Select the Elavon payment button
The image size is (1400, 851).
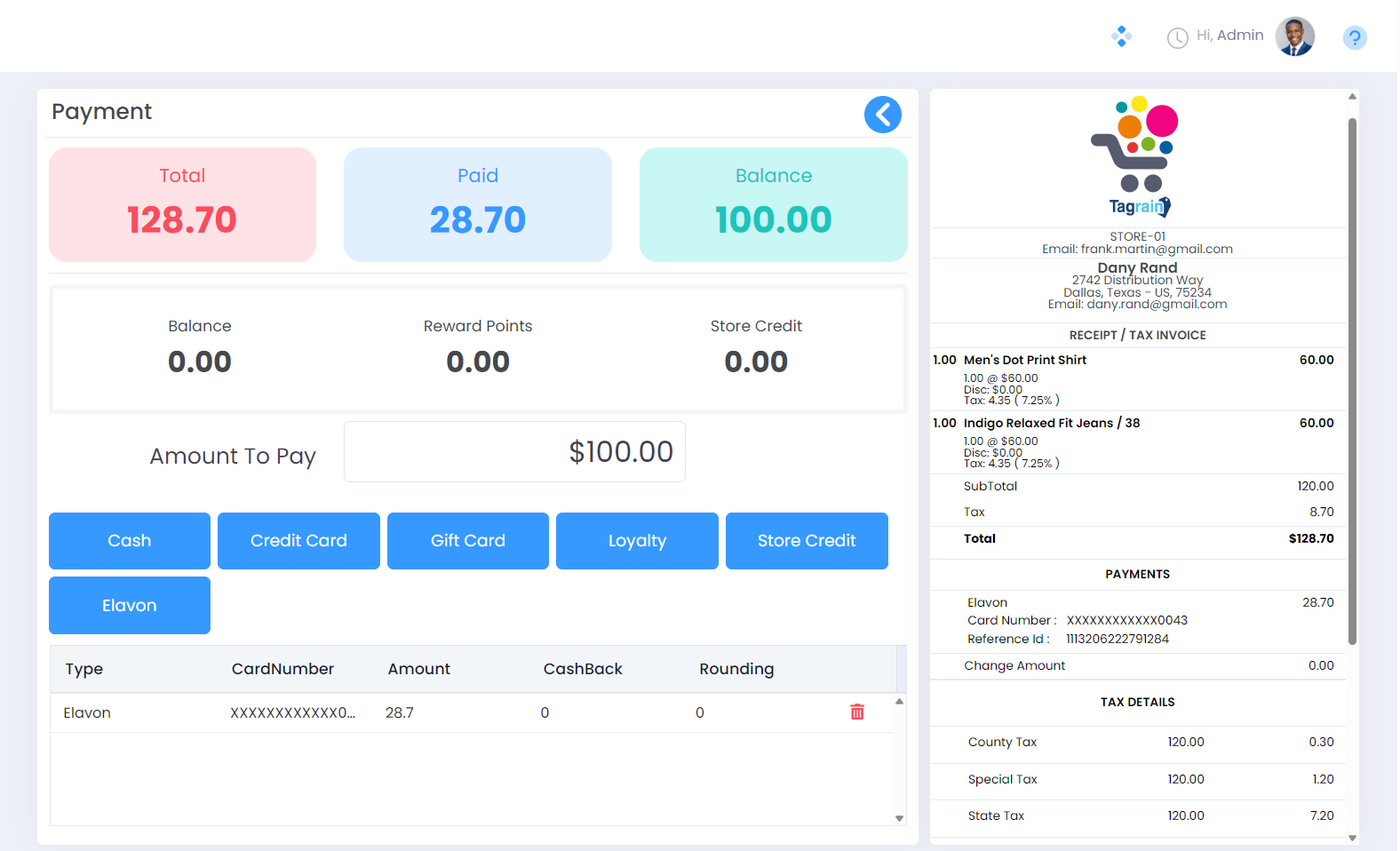pos(130,606)
